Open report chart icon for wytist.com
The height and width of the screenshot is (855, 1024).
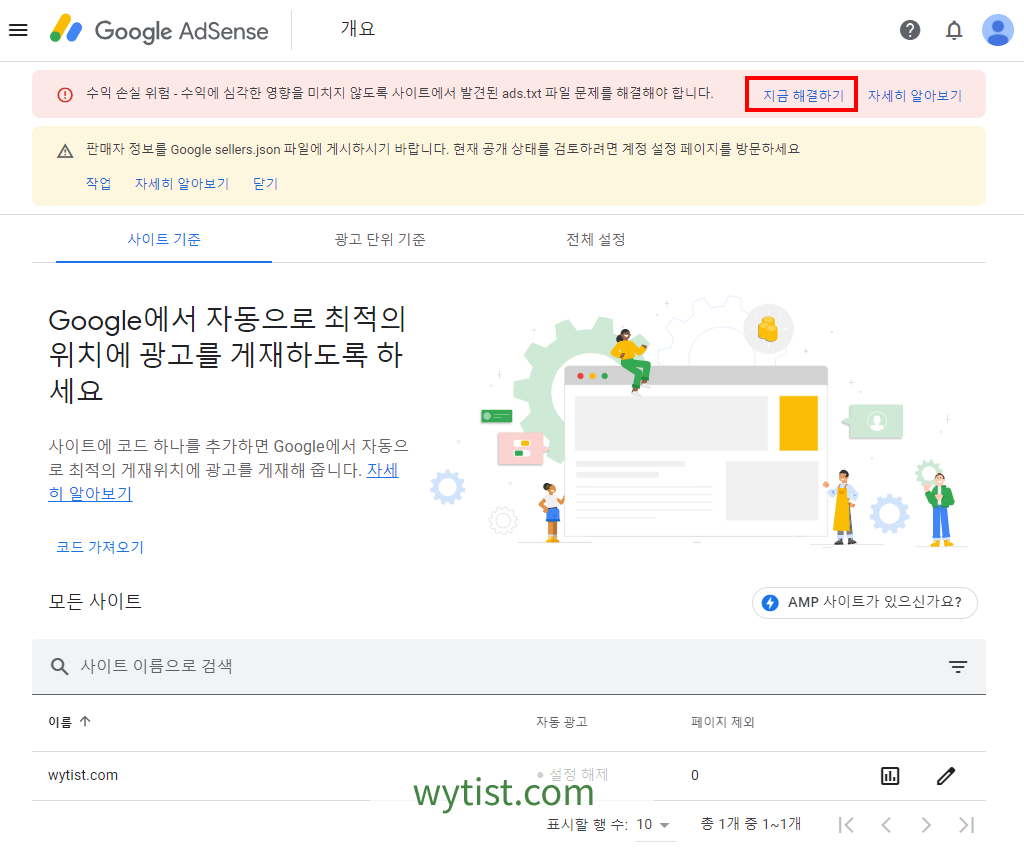click(x=890, y=775)
